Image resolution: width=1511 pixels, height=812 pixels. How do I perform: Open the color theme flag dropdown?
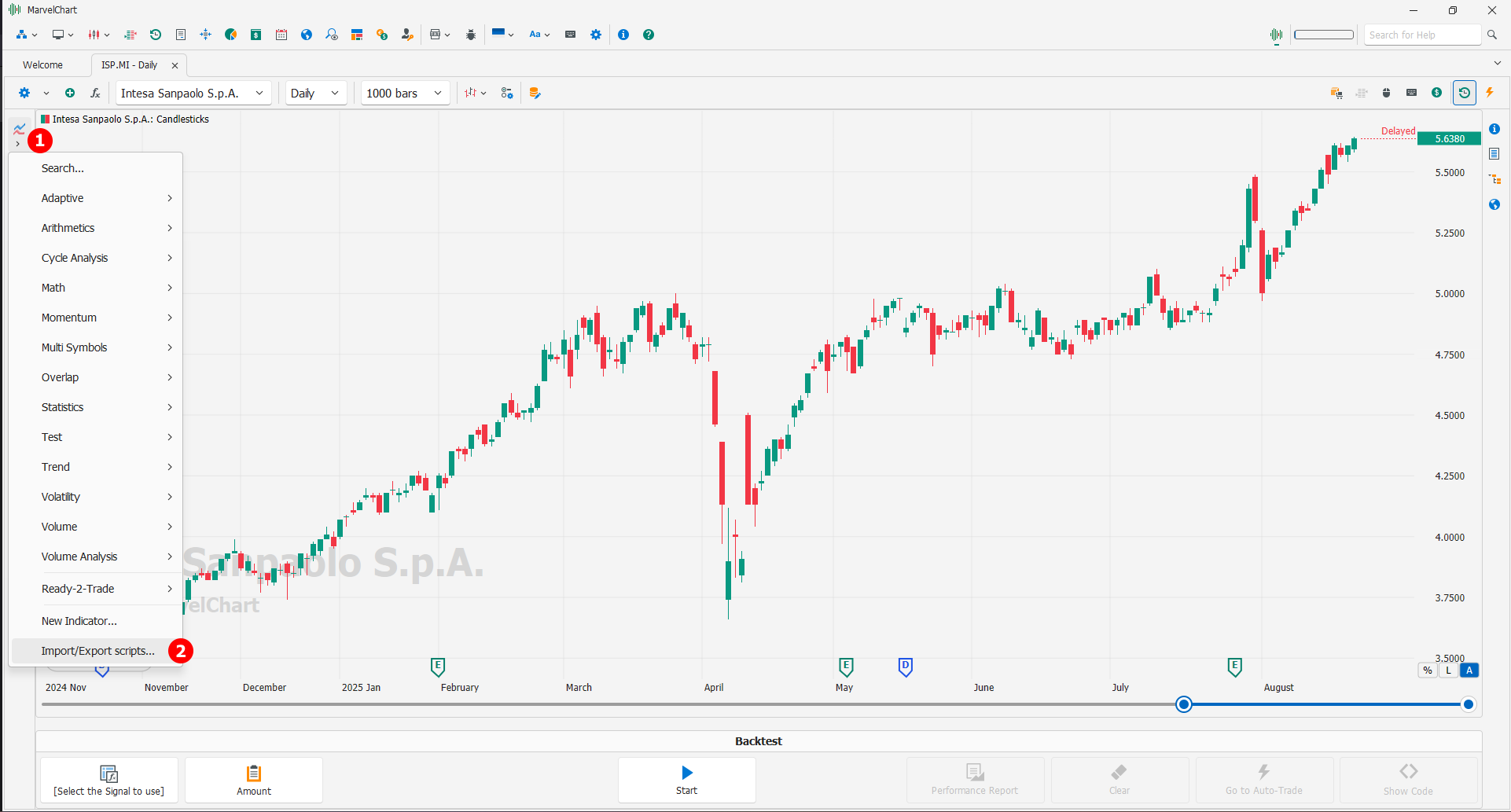coord(502,35)
